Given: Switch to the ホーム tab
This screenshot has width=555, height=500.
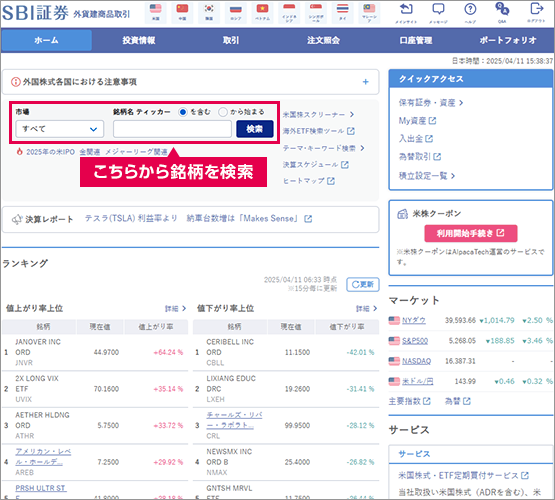Looking at the screenshot, I should [x=46, y=40].
